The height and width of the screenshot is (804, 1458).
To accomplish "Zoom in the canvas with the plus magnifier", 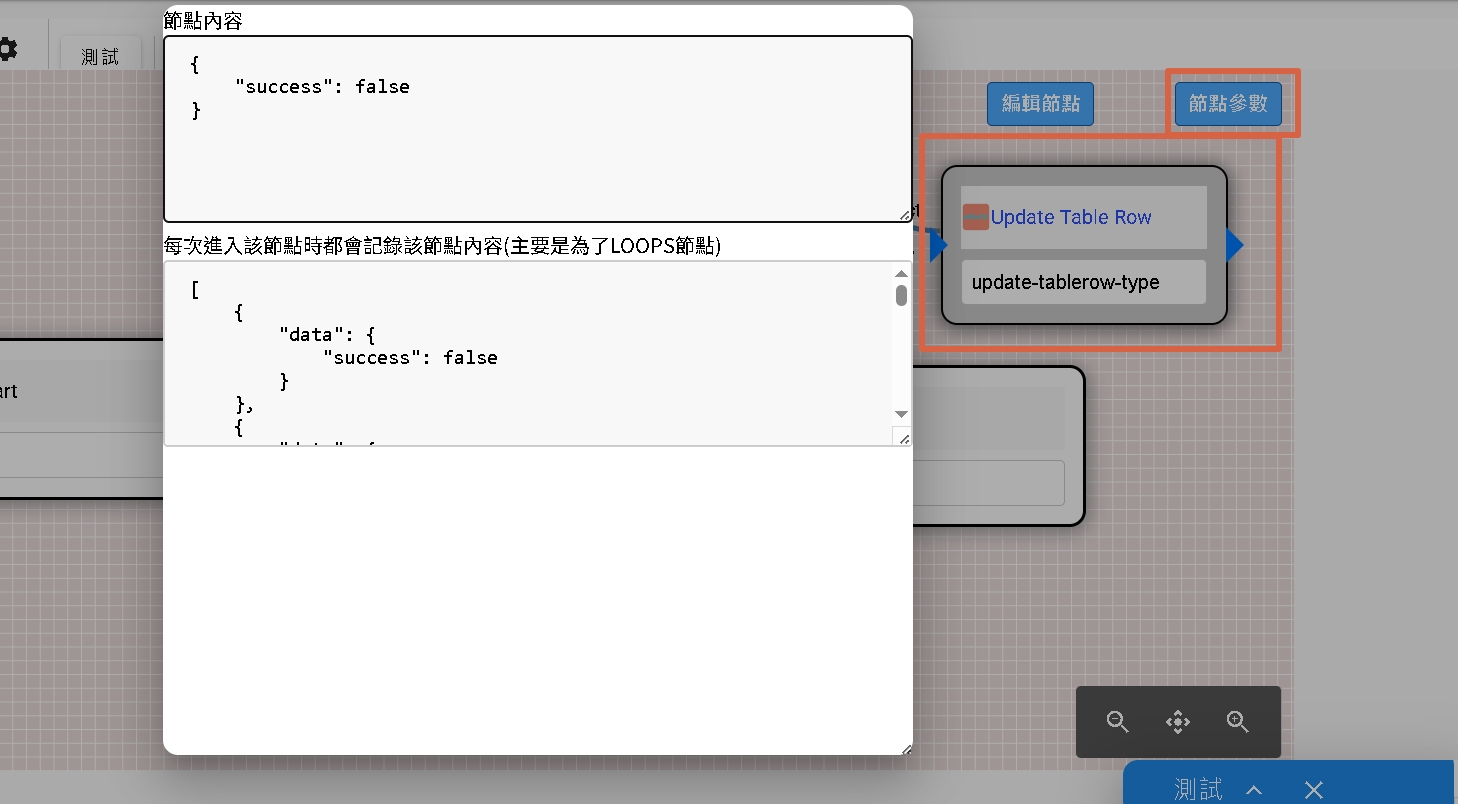I will click(1238, 722).
